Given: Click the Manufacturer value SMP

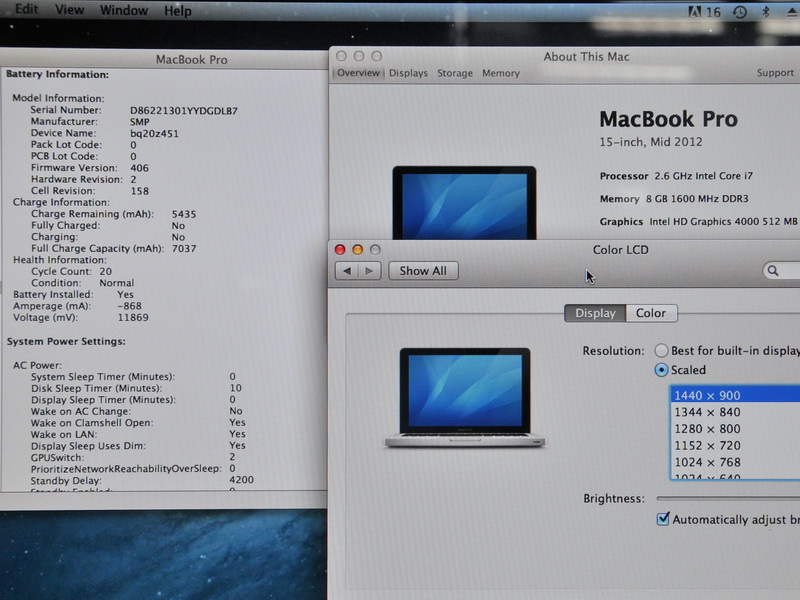Looking at the screenshot, I should [x=140, y=122].
